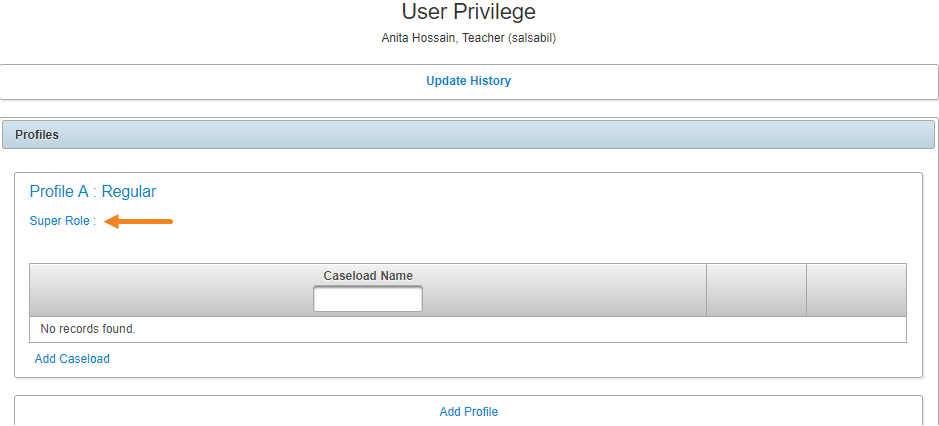
Task: Open Profile A : Regular heading
Action: [x=93, y=192]
